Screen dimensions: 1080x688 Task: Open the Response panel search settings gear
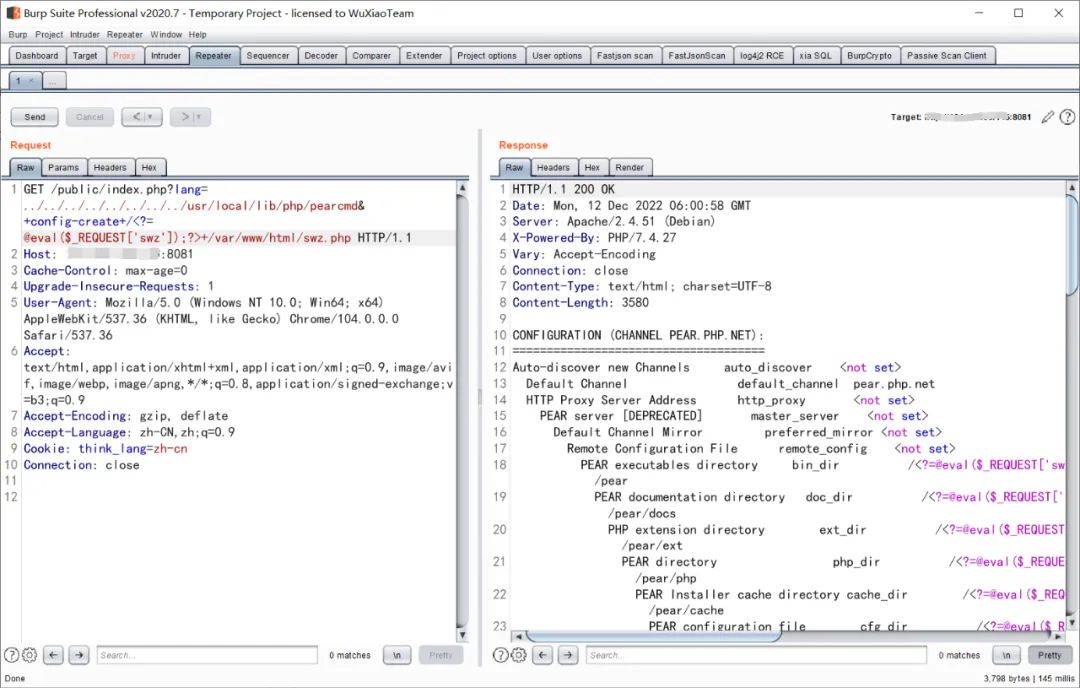(x=519, y=655)
